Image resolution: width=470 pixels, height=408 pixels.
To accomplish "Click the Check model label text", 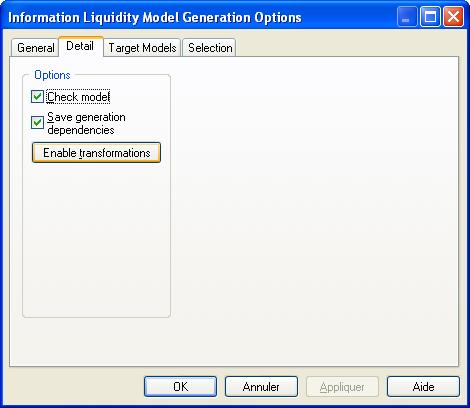I will [x=78, y=97].
